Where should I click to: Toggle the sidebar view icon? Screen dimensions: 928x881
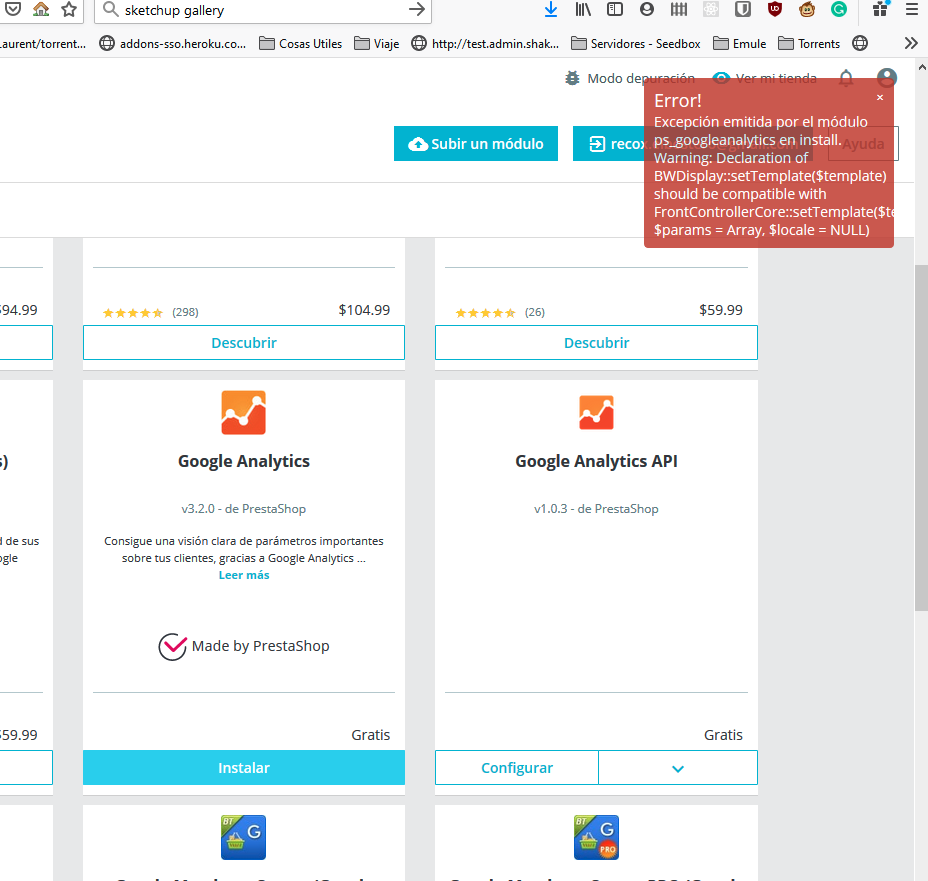click(x=615, y=9)
